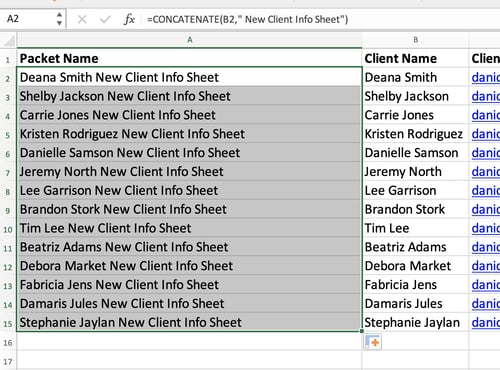Click the confirm checkmark in formula bar

tap(105, 20)
